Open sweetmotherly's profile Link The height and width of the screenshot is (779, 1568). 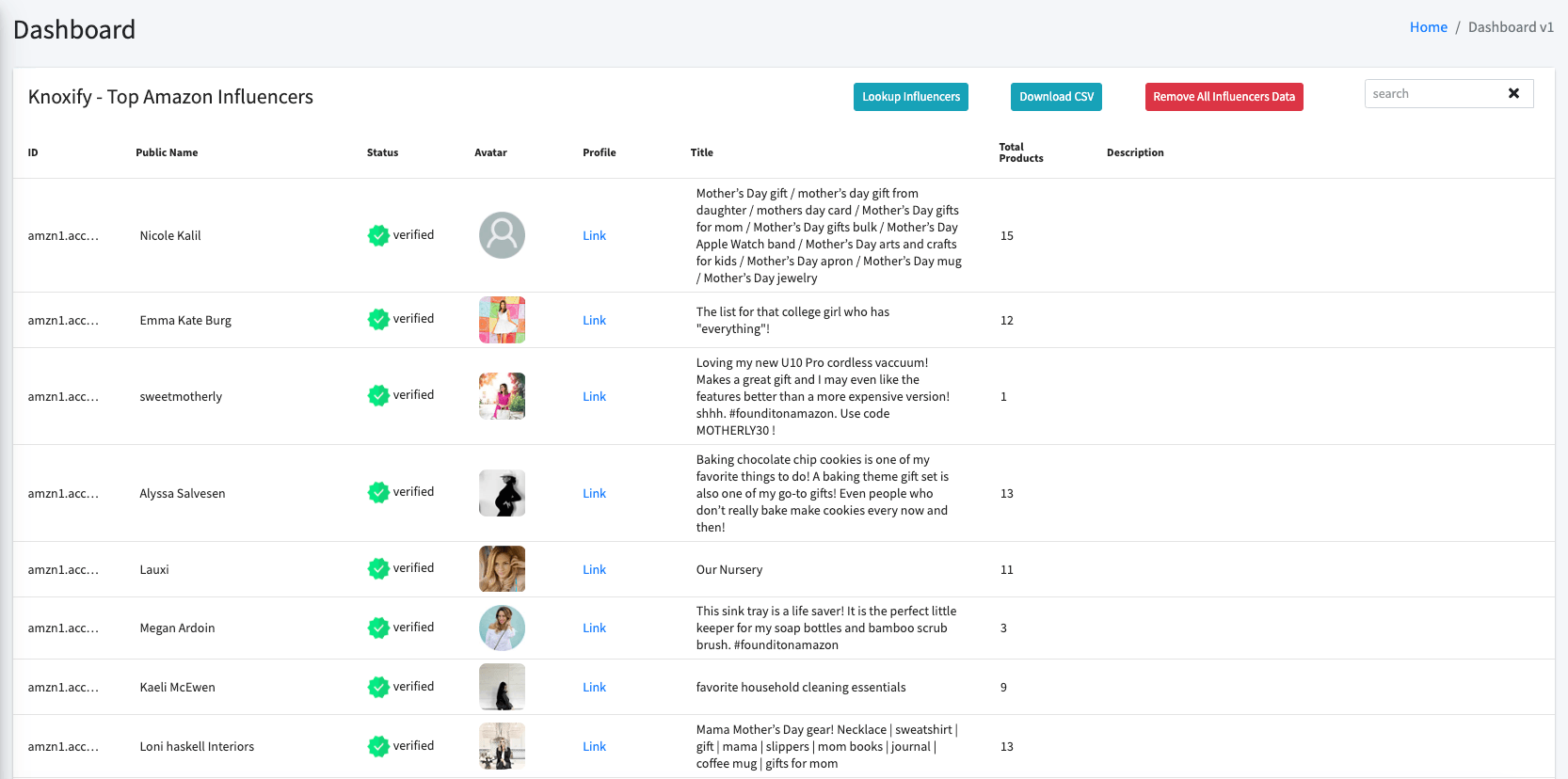(594, 397)
